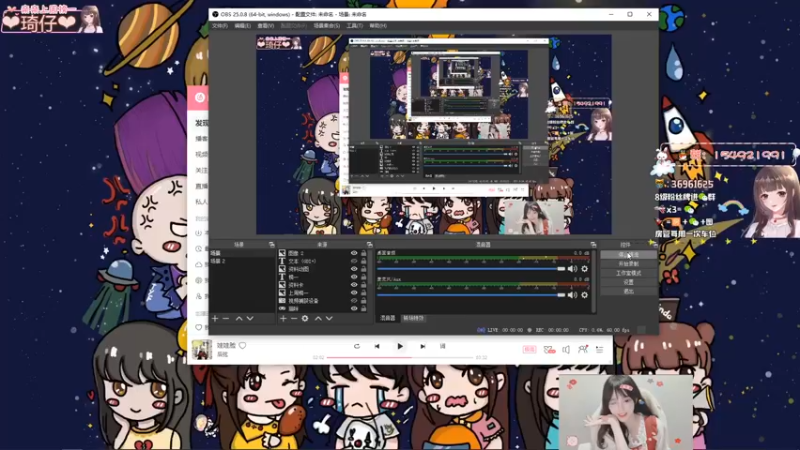Viewport: 800px width, 450px height.
Task: Open 麦克风/Aux audio settings gear
Action: coord(585,295)
